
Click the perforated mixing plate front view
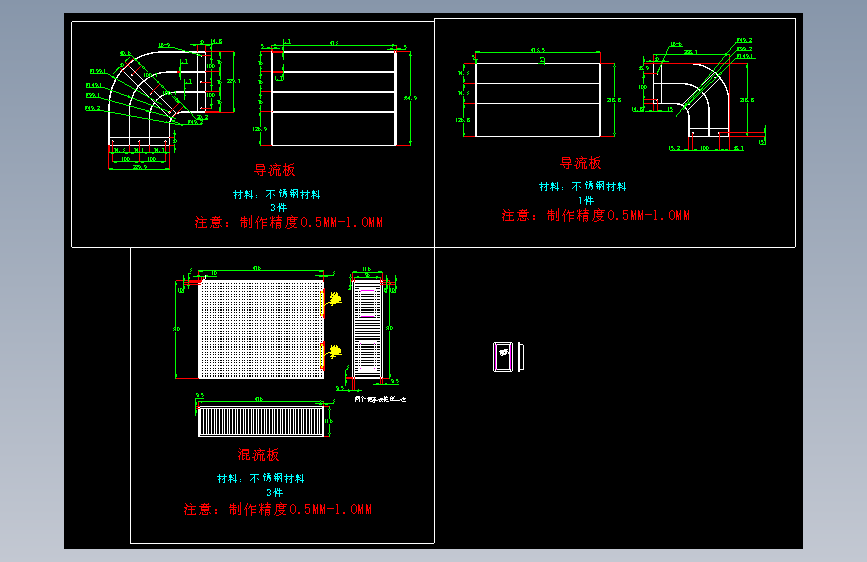coord(261,330)
